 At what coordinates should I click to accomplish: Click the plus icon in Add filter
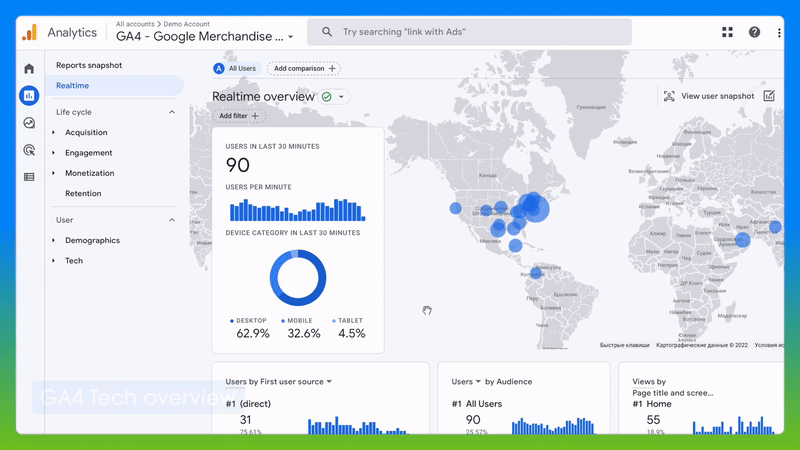pos(255,116)
